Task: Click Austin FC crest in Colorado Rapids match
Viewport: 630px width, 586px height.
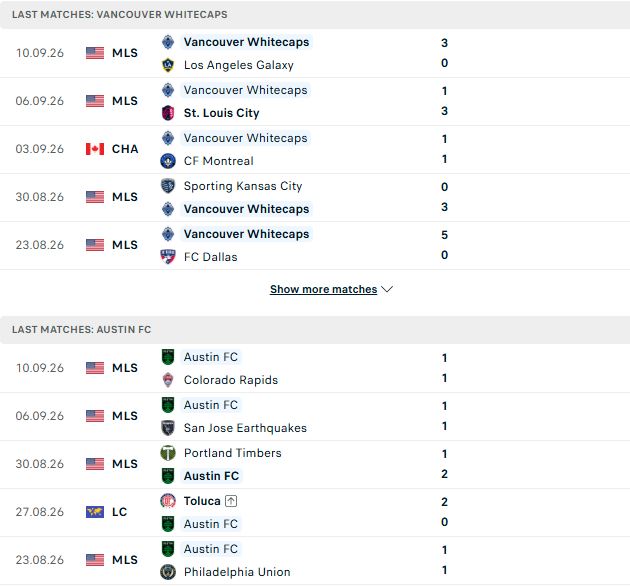Action: [x=168, y=357]
